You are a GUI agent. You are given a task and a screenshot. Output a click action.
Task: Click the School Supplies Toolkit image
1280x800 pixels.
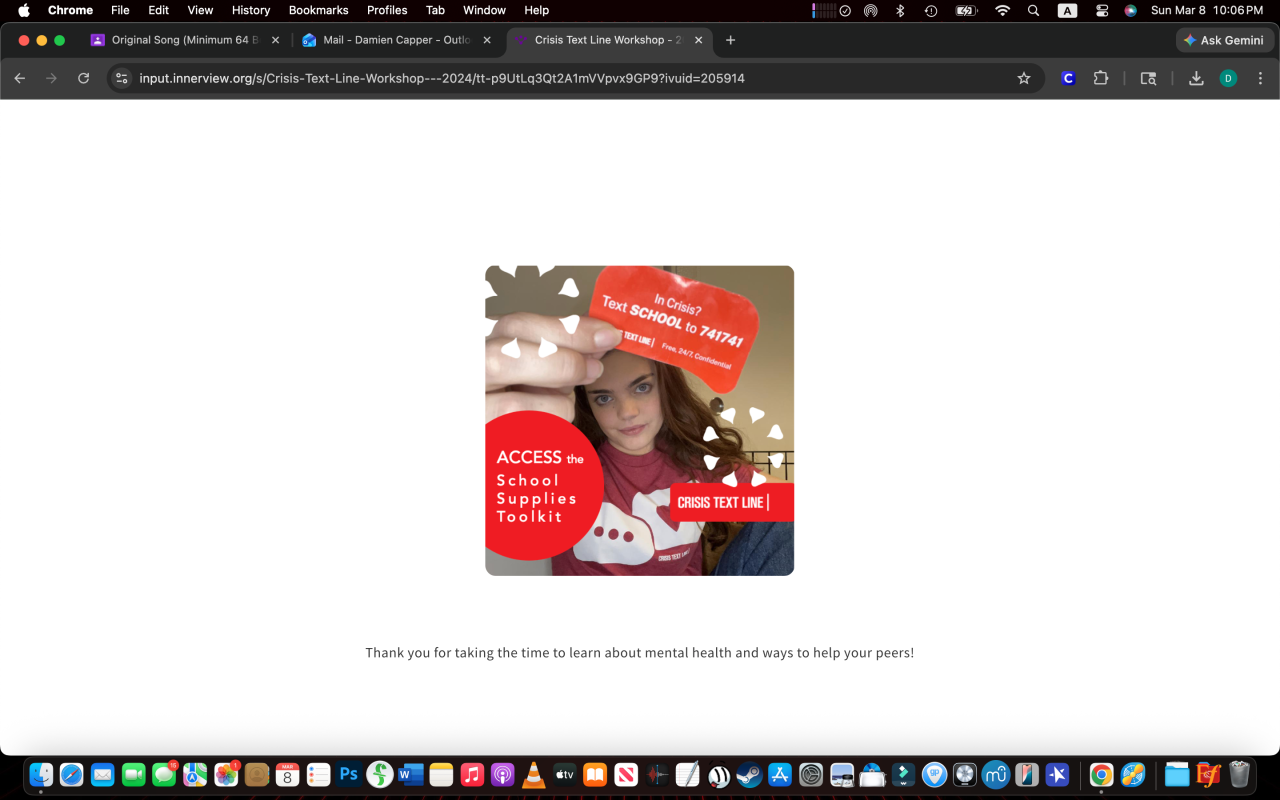(x=640, y=420)
